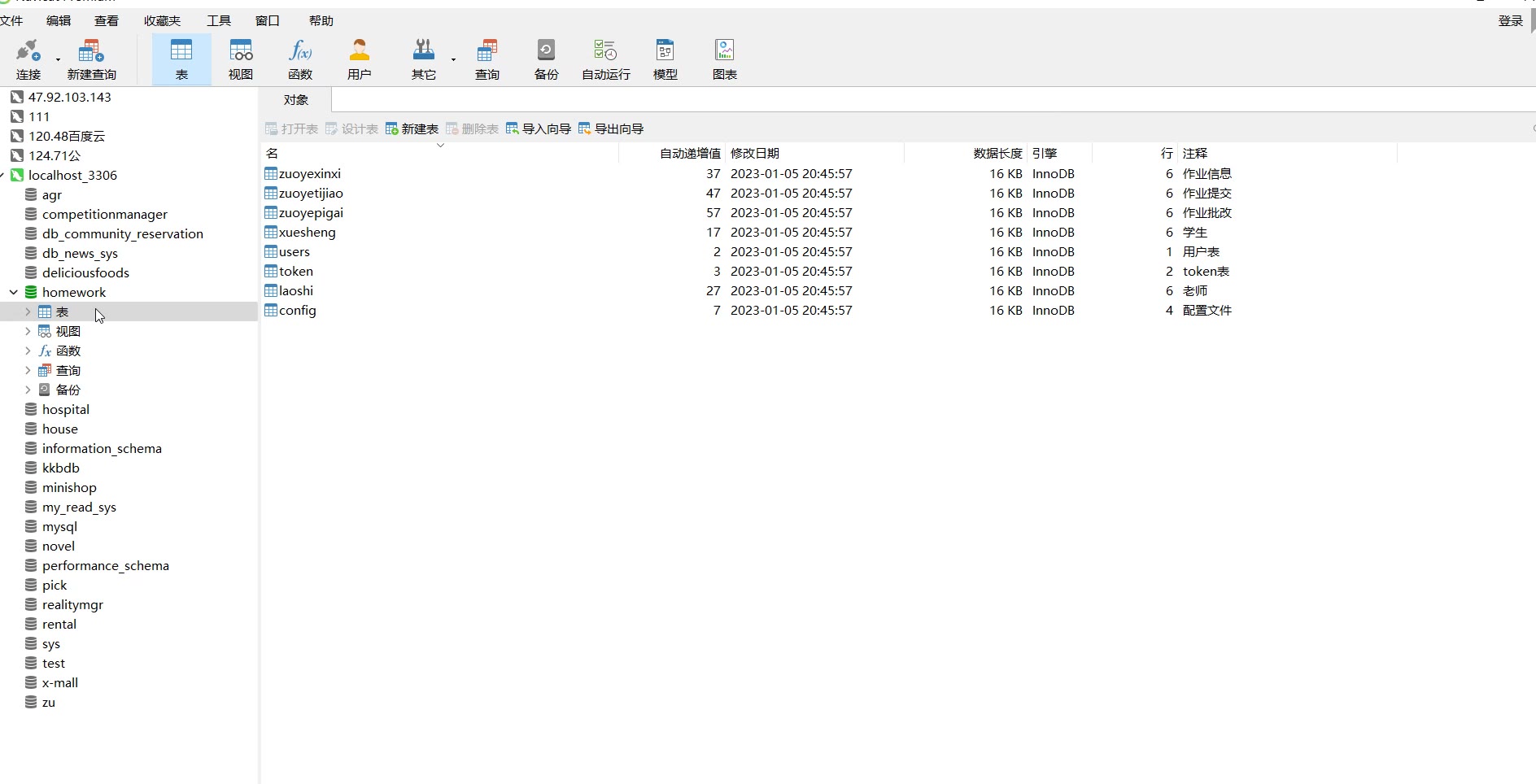This screenshot has height=784, width=1536.
Task: Open the 编辑 menu
Action: coord(59,20)
